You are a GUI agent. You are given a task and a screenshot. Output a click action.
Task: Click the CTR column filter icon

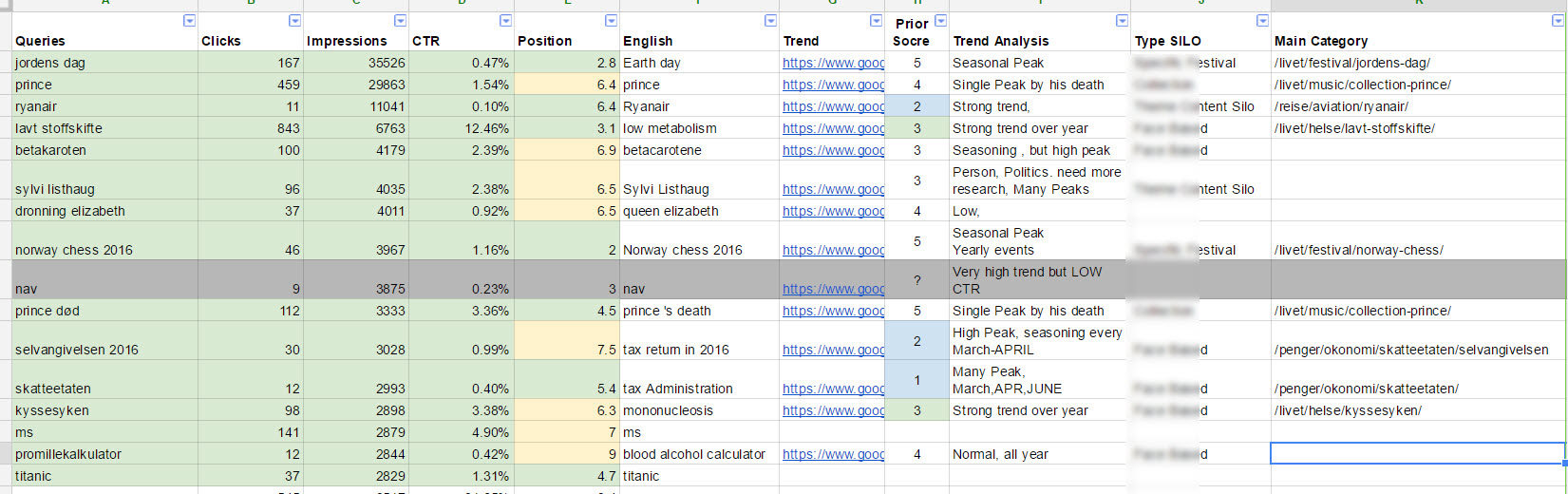pyautogui.click(x=505, y=21)
